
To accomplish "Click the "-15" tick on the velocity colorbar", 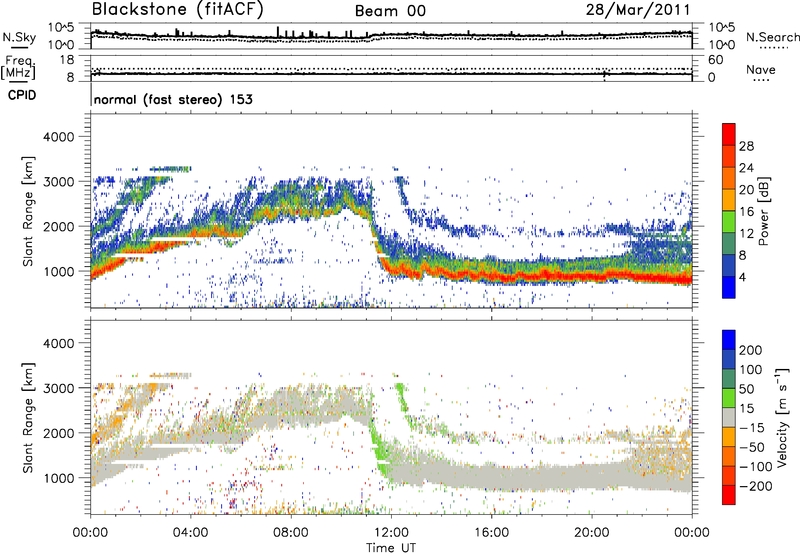I will [x=752, y=428].
